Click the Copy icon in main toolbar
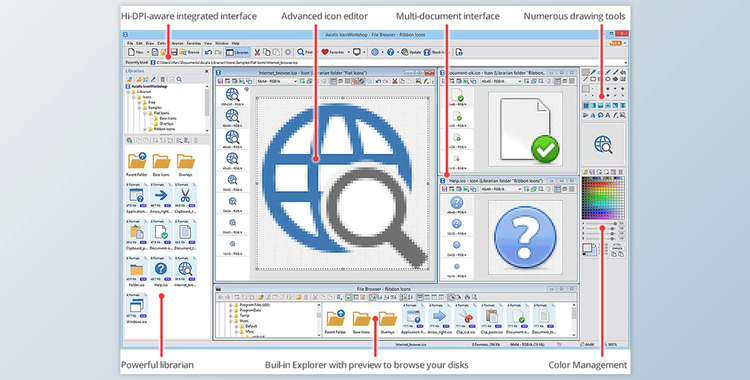This screenshot has width=750, height=380. pos(266,52)
